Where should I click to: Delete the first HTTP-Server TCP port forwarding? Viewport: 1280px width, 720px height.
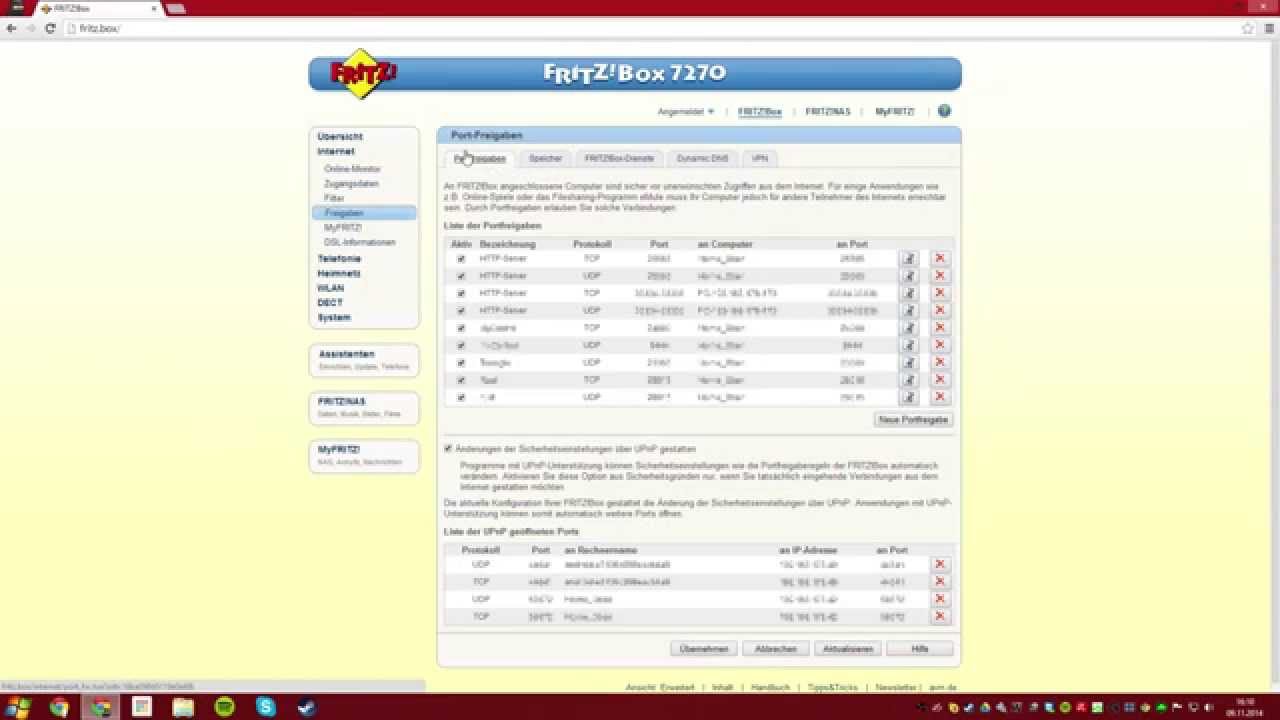(x=940, y=258)
